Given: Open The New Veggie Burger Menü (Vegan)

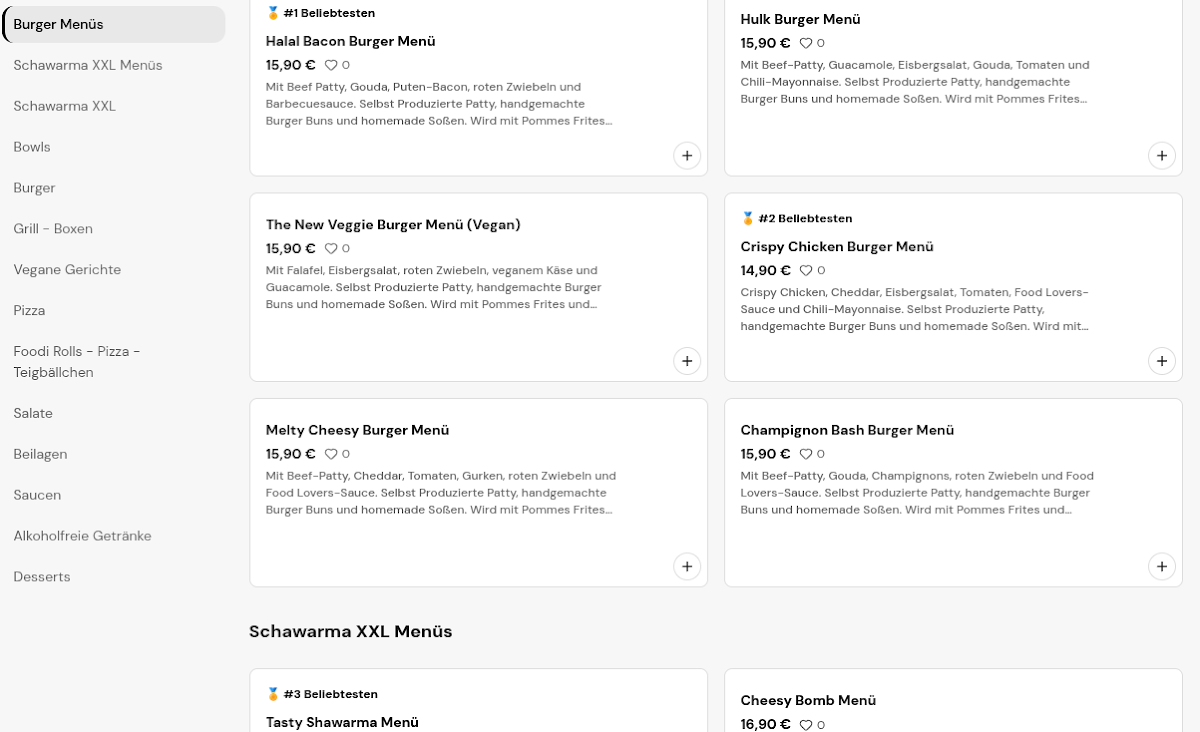Looking at the screenshot, I should pos(393,225).
